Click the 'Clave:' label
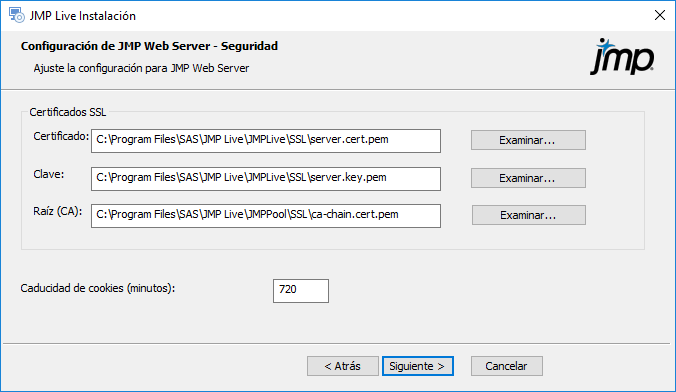676x392 pixels. point(49,174)
